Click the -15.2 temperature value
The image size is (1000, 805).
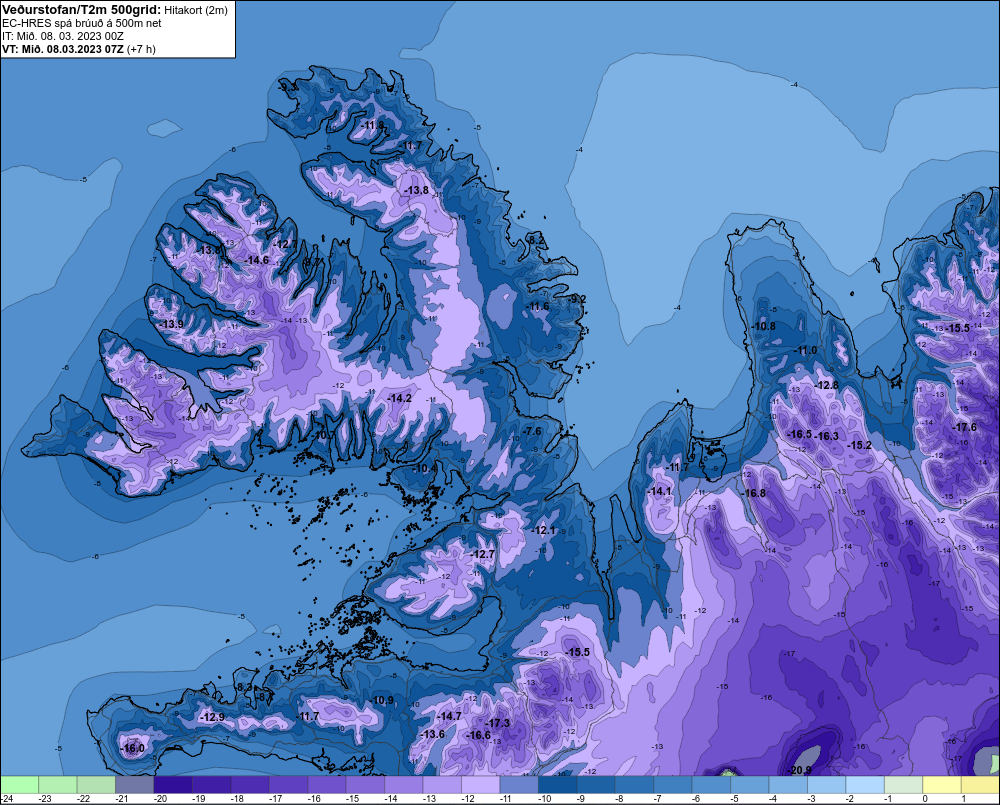[x=860, y=445]
